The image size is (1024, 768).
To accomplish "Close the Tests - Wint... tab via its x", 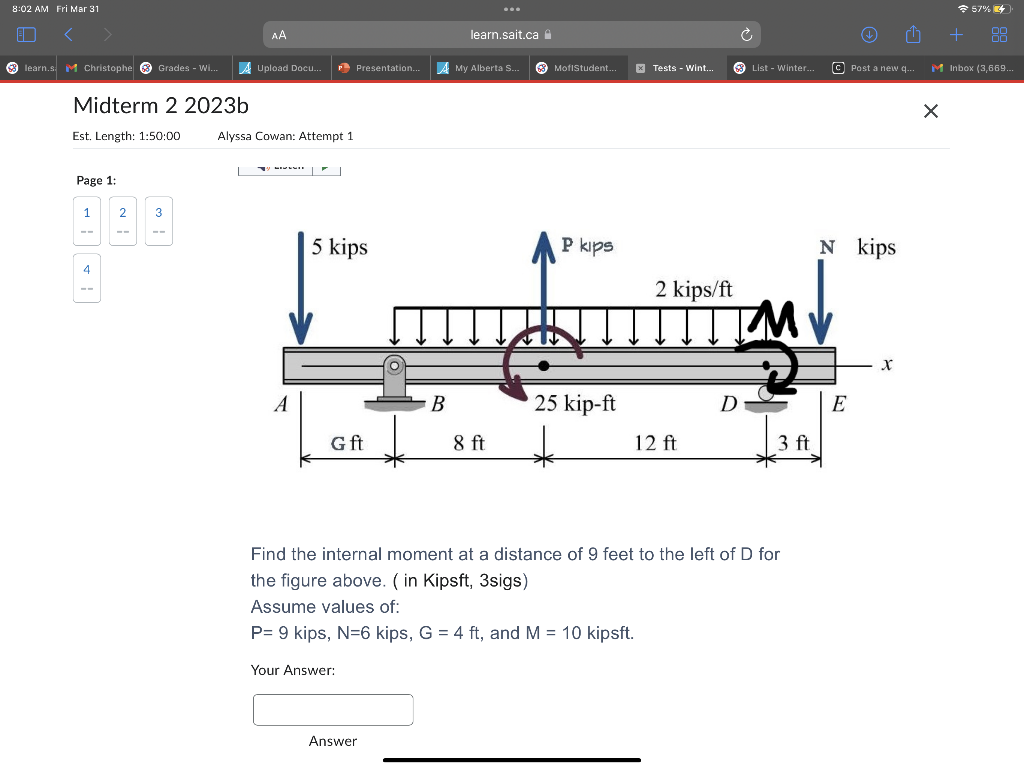I will [x=641, y=68].
